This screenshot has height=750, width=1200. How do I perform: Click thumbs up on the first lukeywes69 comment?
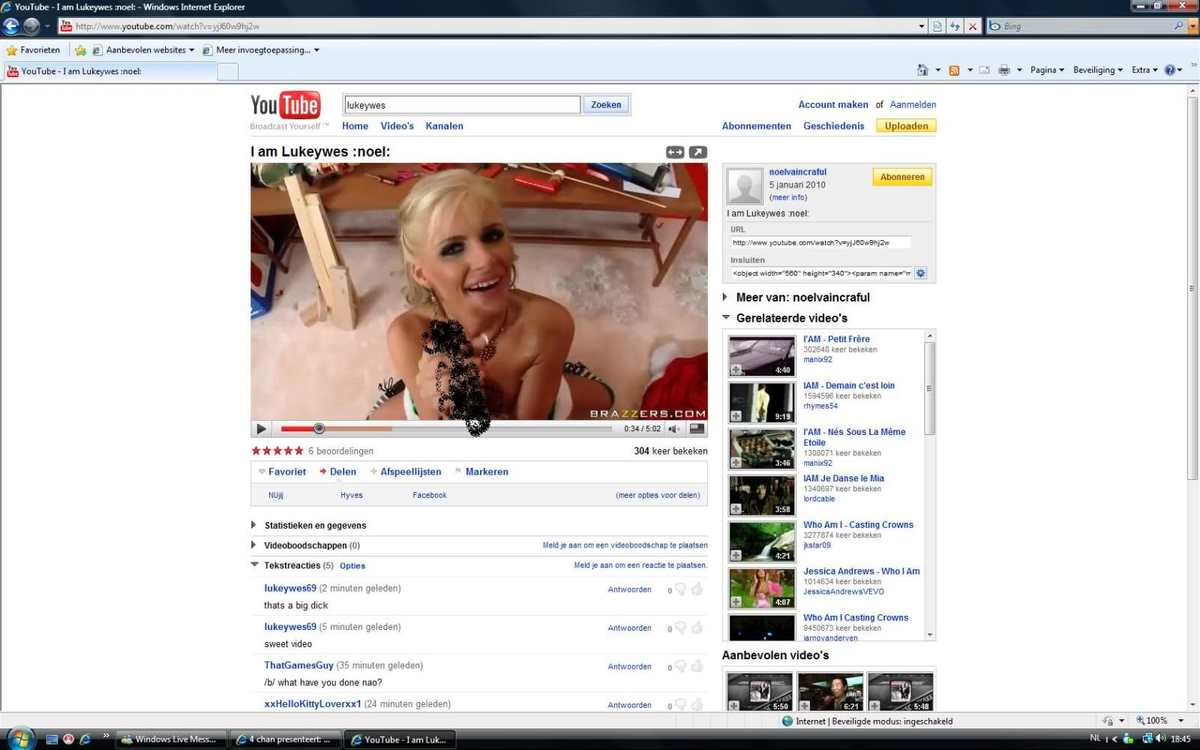click(697, 589)
